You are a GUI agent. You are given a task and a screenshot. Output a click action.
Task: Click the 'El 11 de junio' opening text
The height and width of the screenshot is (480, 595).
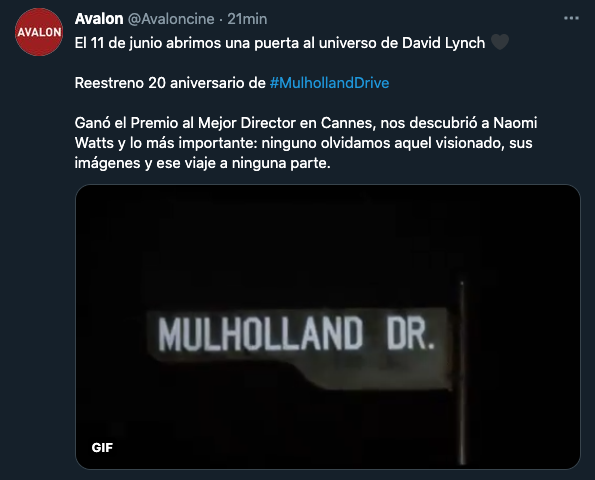(119, 43)
